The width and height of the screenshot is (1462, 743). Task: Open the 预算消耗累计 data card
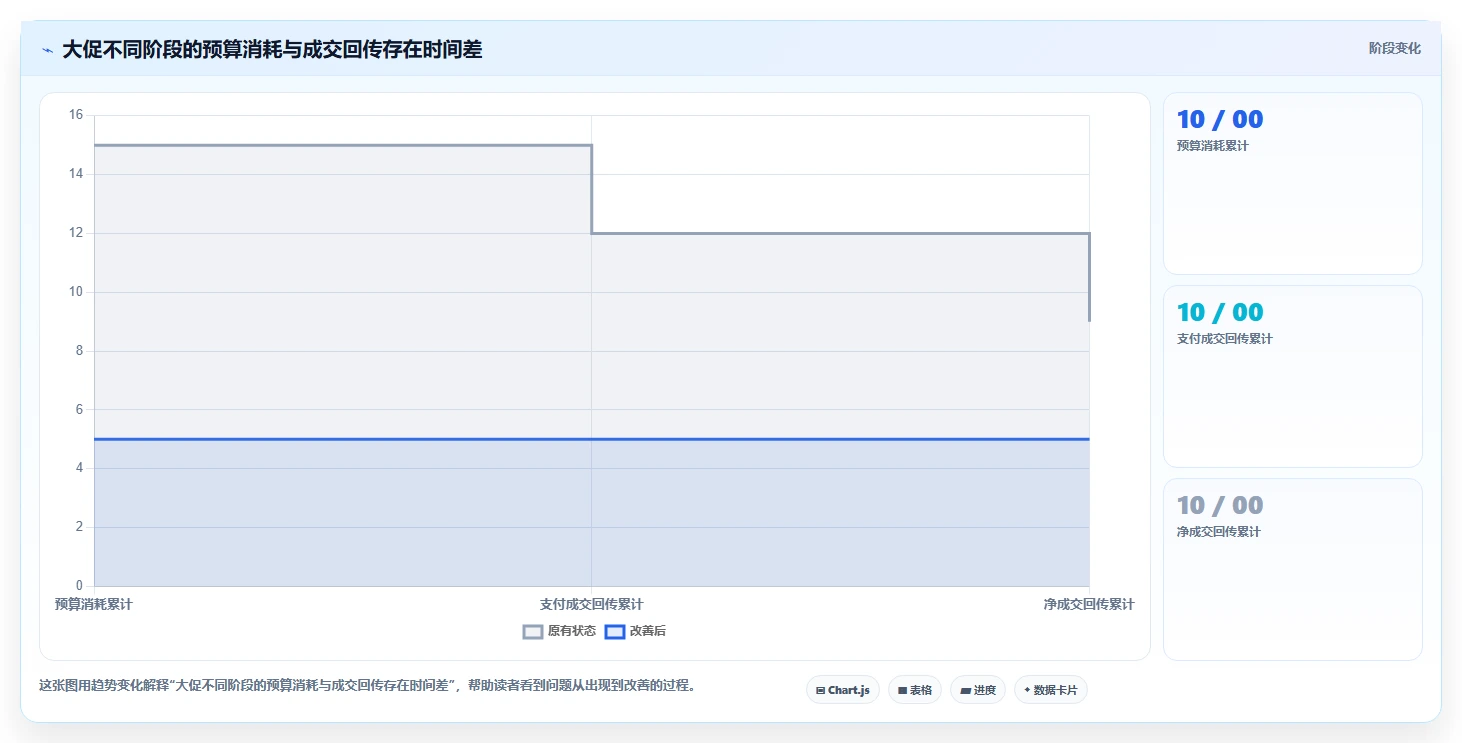coord(1292,183)
